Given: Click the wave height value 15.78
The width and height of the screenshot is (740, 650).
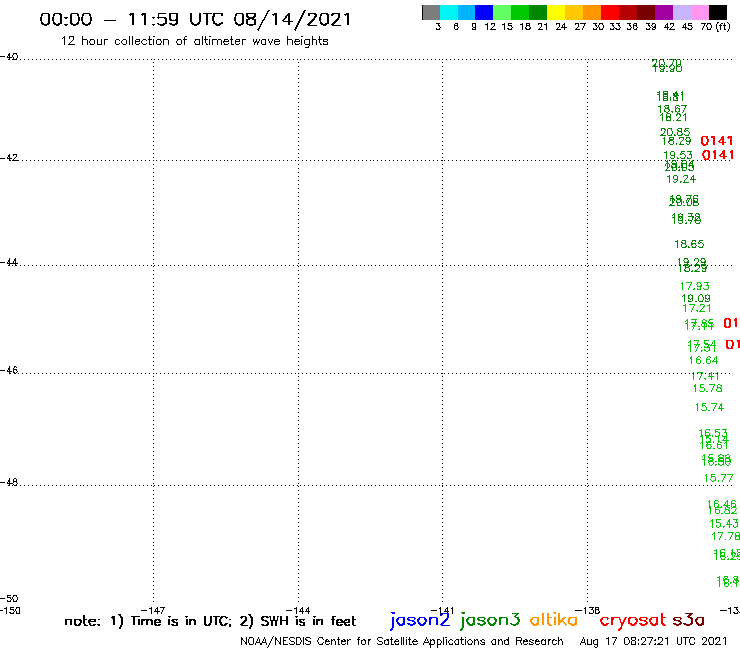Looking at the screenshot, I should click(707, 388).
